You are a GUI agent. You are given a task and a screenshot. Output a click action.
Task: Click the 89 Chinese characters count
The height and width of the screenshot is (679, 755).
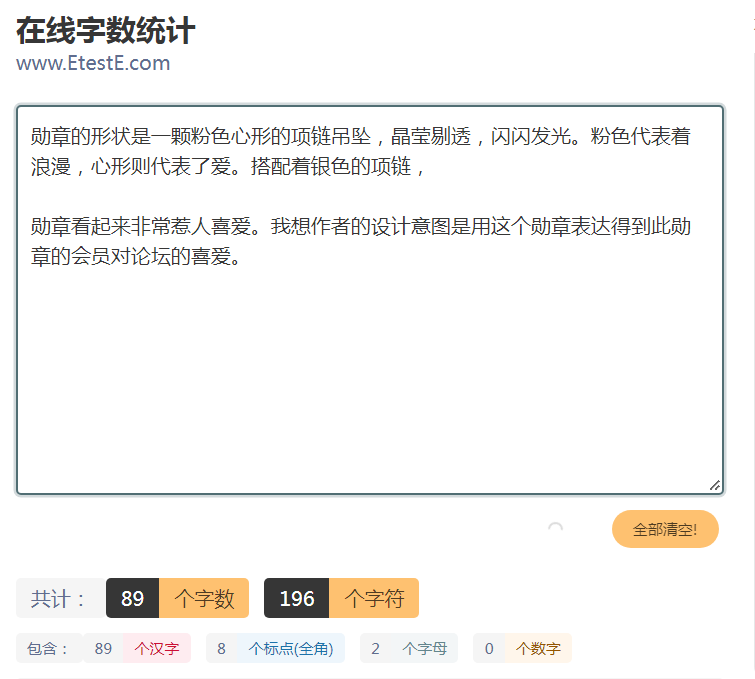pyautogui.click(x=103, y=648)
